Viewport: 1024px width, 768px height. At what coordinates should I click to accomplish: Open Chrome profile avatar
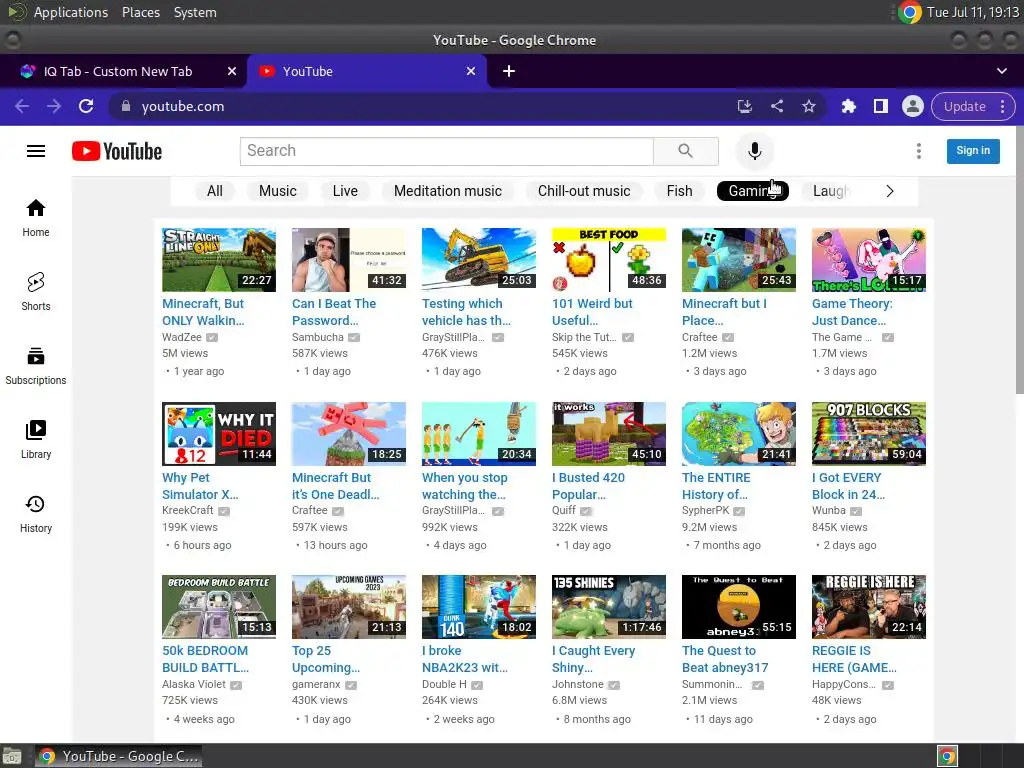pos(912,106)
